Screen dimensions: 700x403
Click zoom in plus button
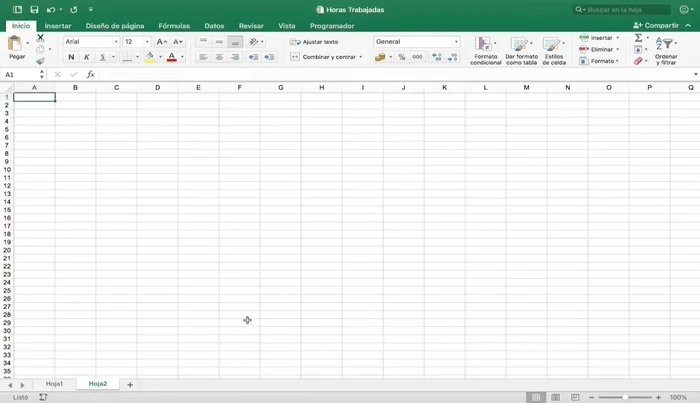click(x=658, y=397)
